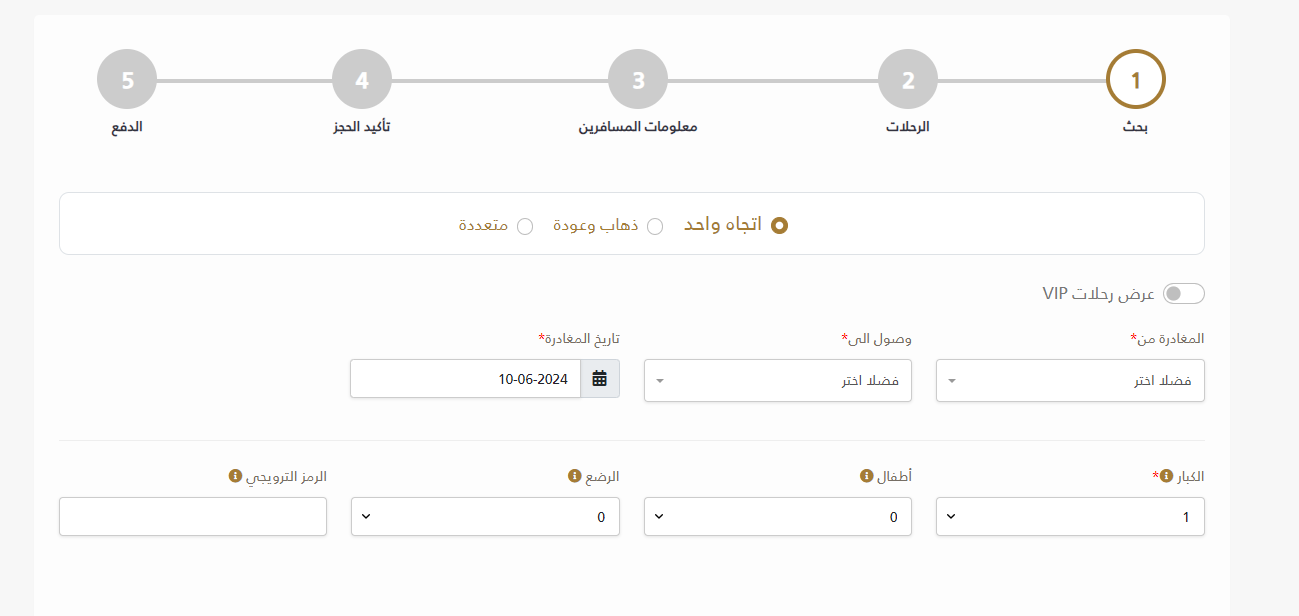The width and height of the screenshot is (1299, 616).
Task: Select the متعددة trip radio option
Action: tap(525, 226)
